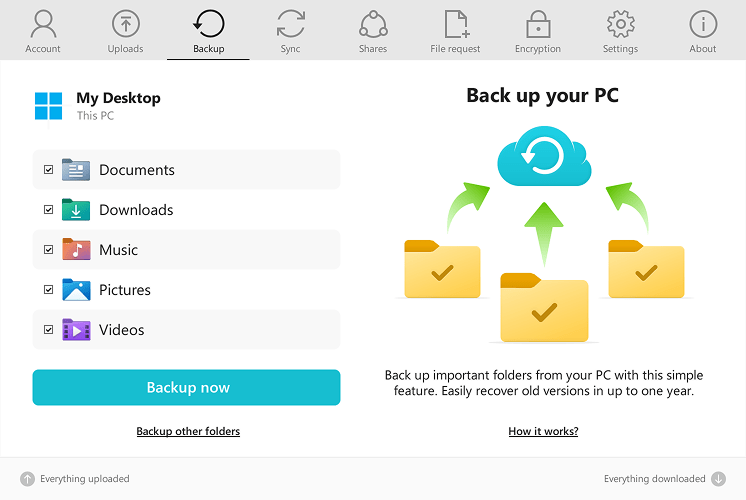Click the Backup now button
746x500 pixels.
tap(186, 388)
